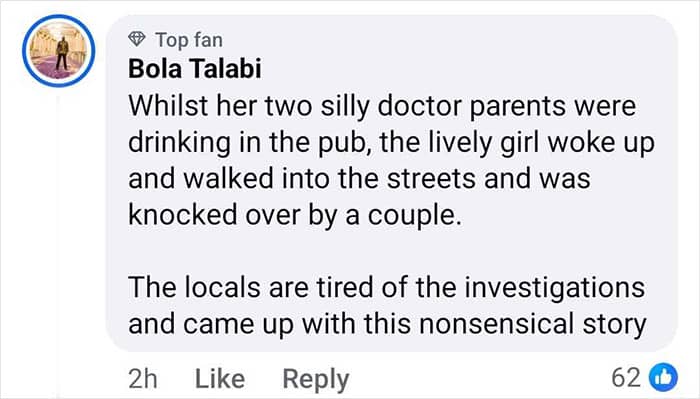Open the Bola Talabi profile name link
This screenshot has height=399, width=700.
[x=195, y=69]
